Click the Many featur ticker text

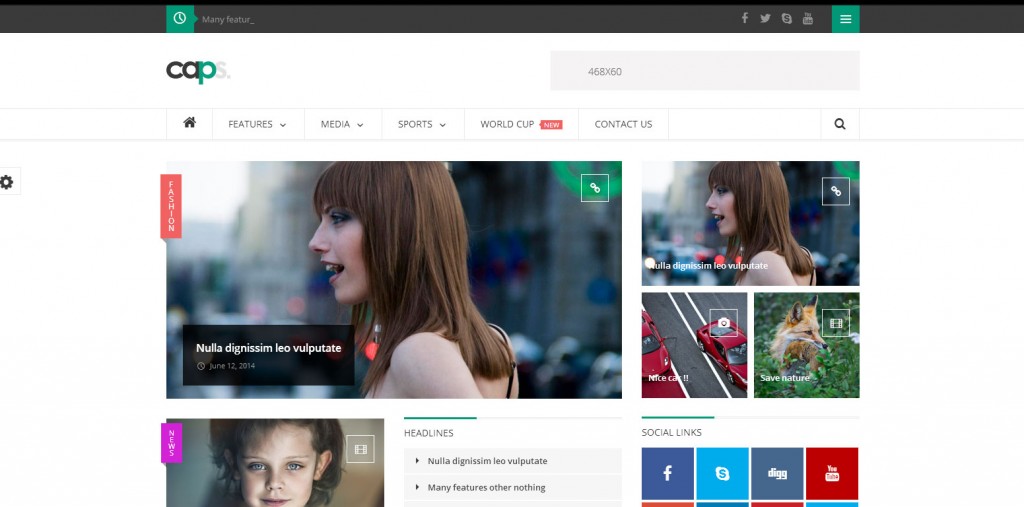click(228, 20)
